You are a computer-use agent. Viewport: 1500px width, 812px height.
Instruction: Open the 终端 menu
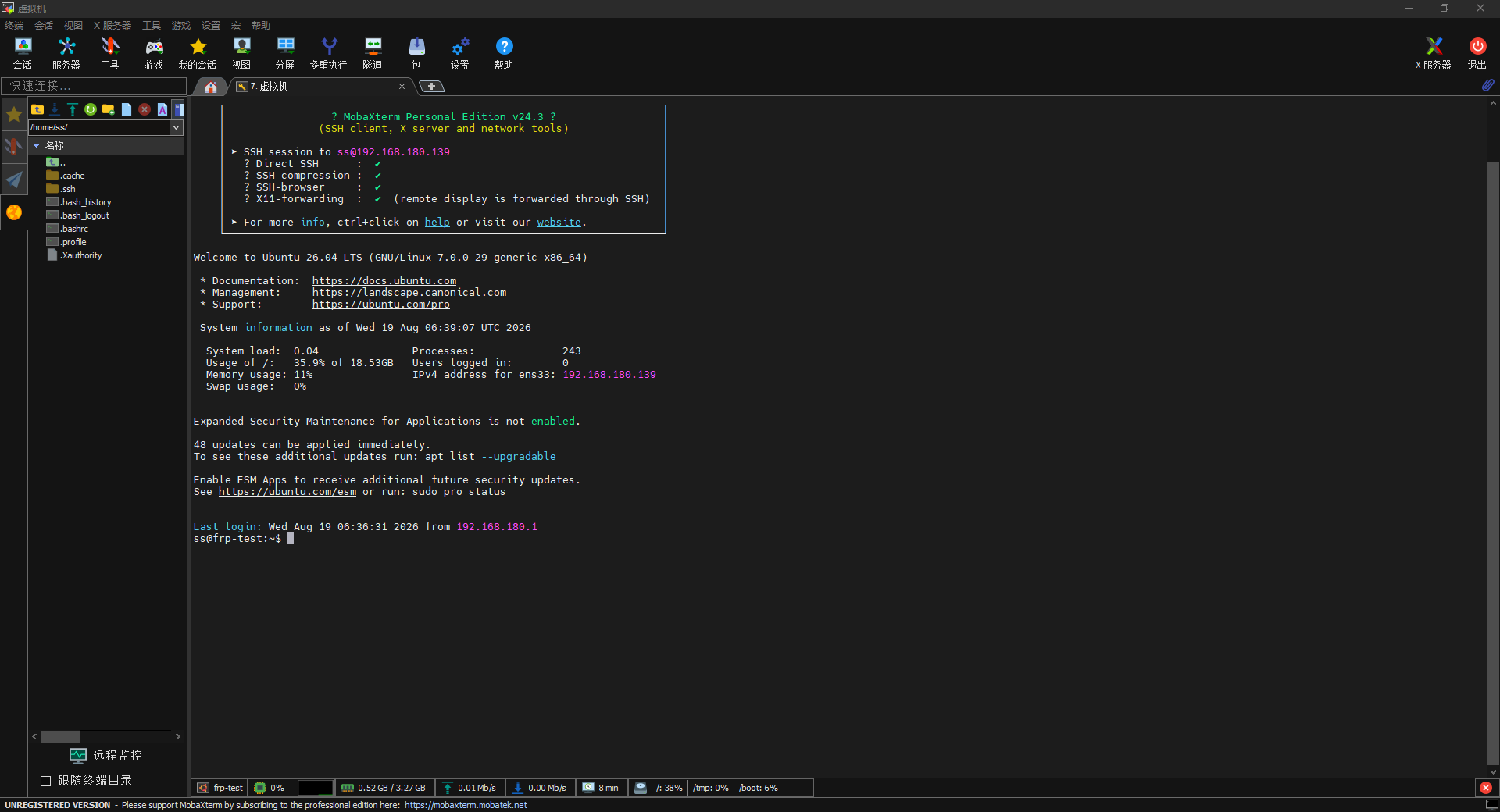click(x=14, y=26)
